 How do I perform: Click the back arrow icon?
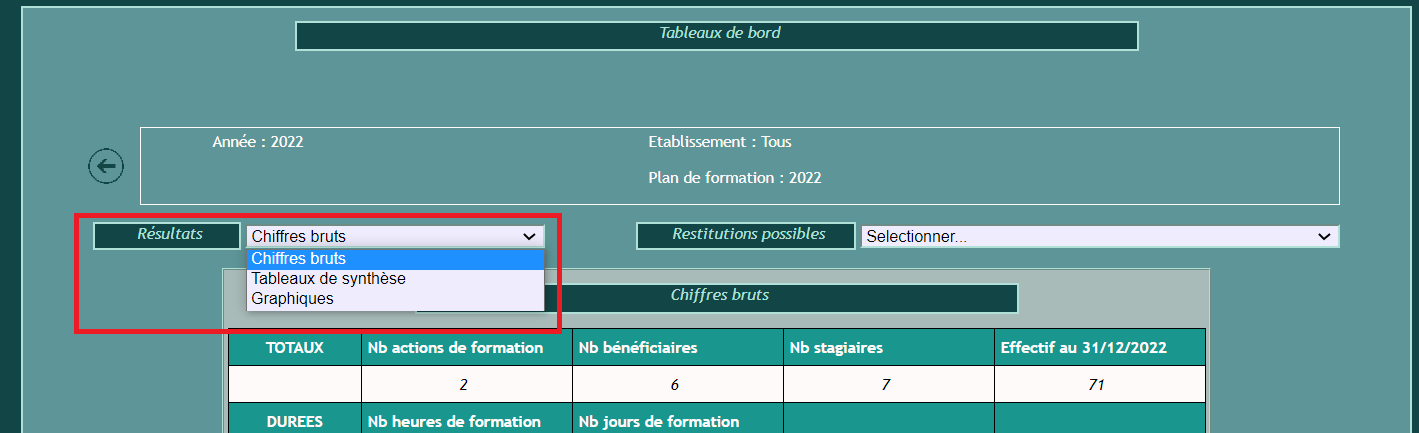pyautogui.click(x=106, y=165)
